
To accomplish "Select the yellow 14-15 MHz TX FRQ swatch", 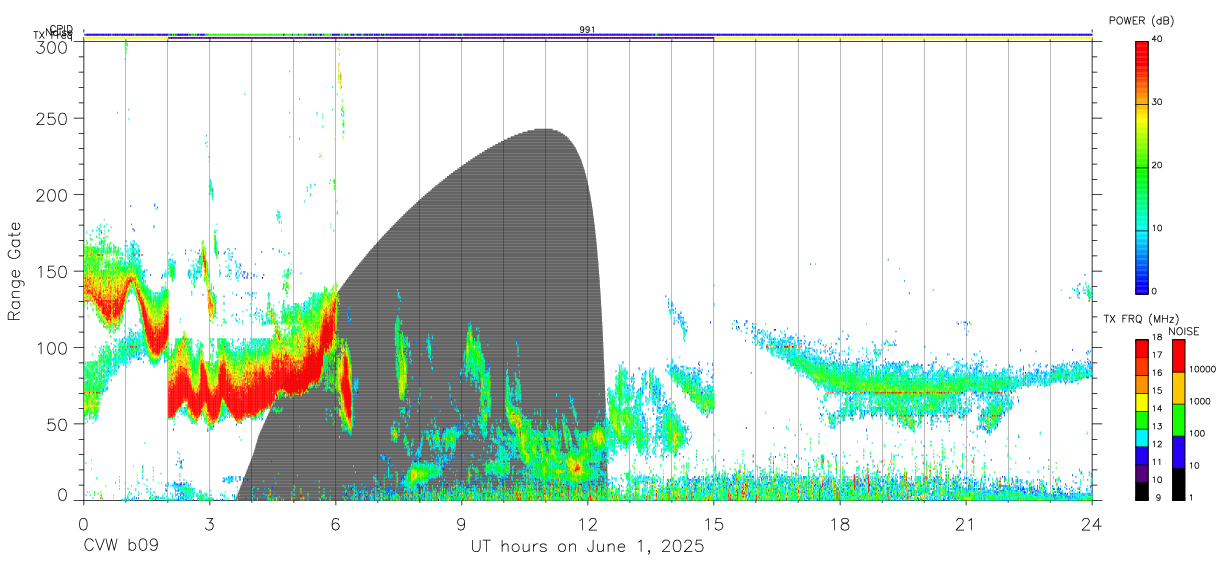I will [x=1141, y=402].
